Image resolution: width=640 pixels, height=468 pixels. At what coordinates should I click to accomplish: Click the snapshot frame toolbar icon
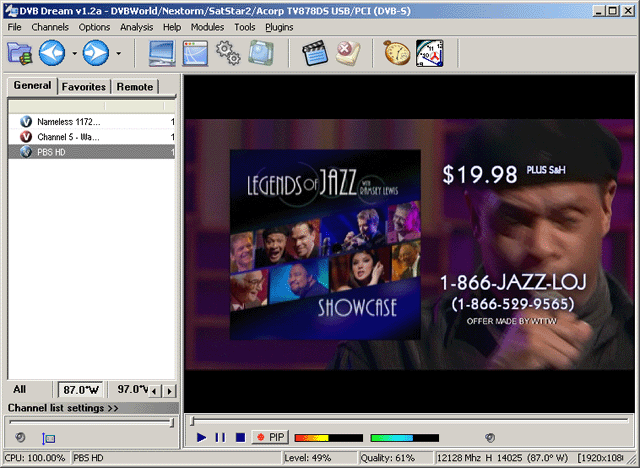pyautogui.click(x=261, y=53)
